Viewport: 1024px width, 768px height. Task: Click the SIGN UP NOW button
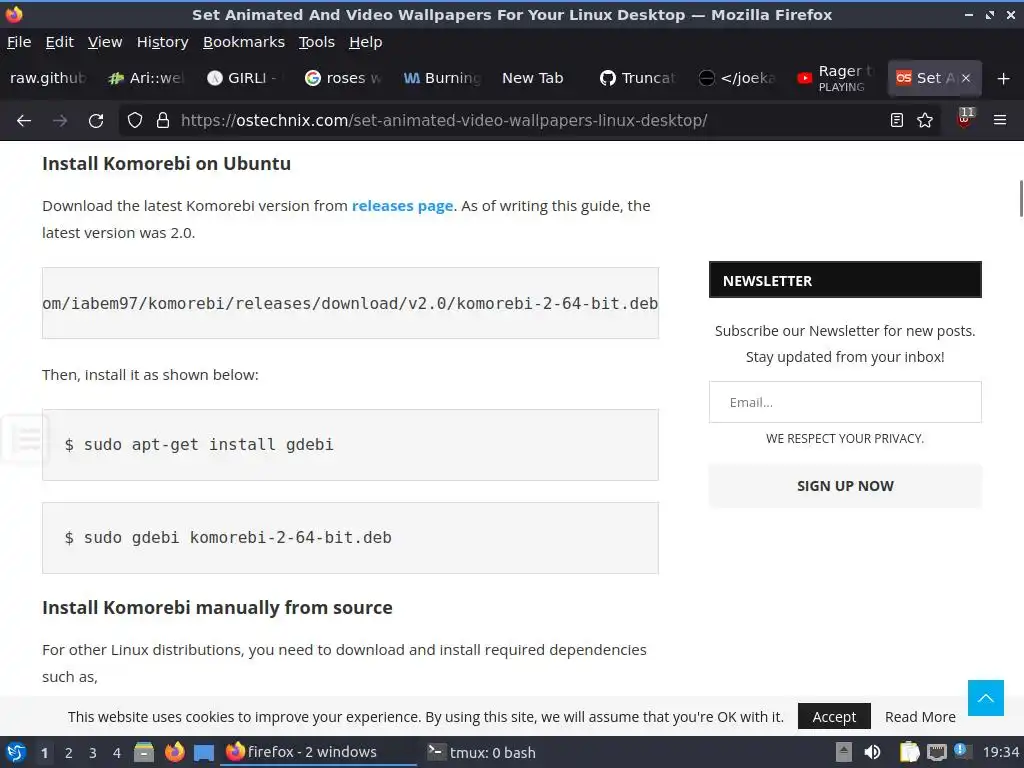(845, 486)
